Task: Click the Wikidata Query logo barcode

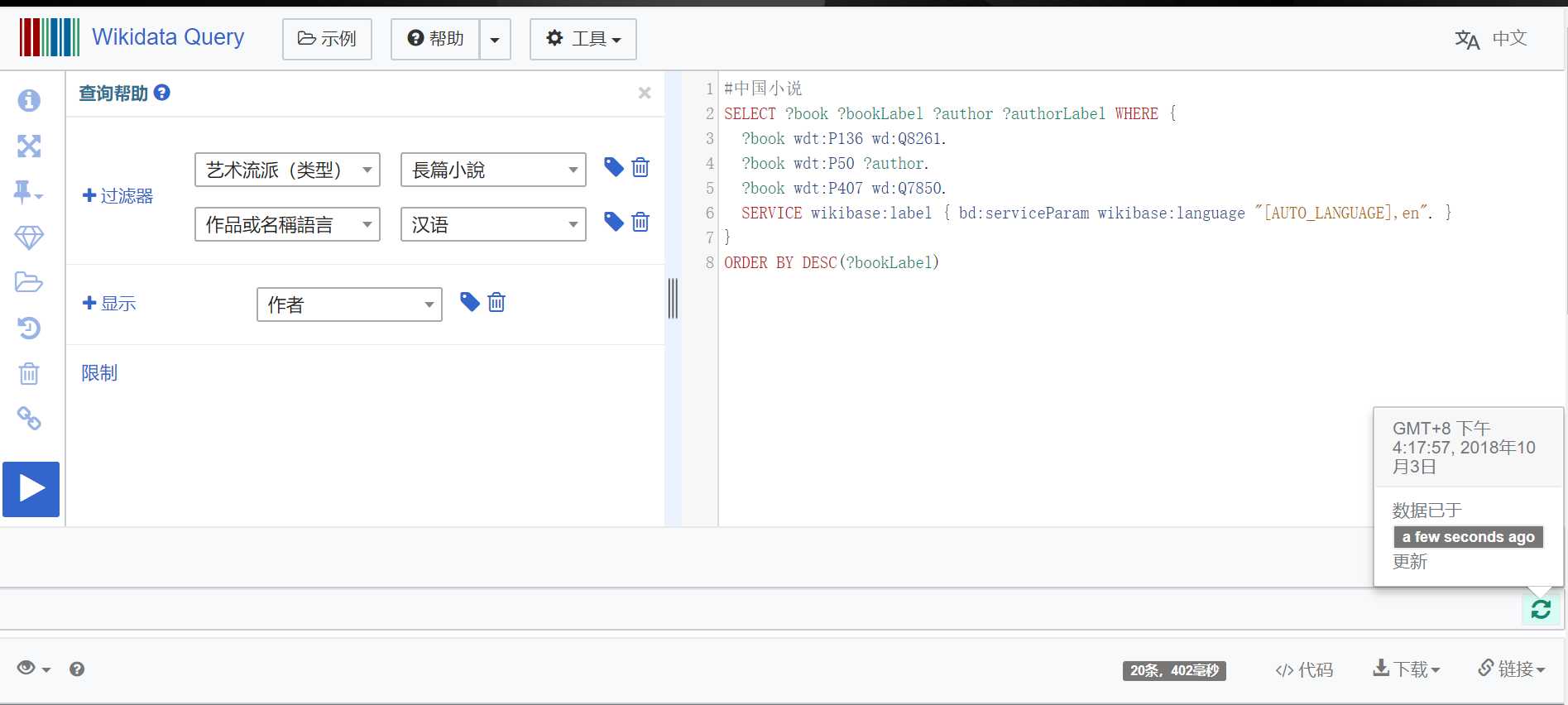Action: click(x=50, y=37)
